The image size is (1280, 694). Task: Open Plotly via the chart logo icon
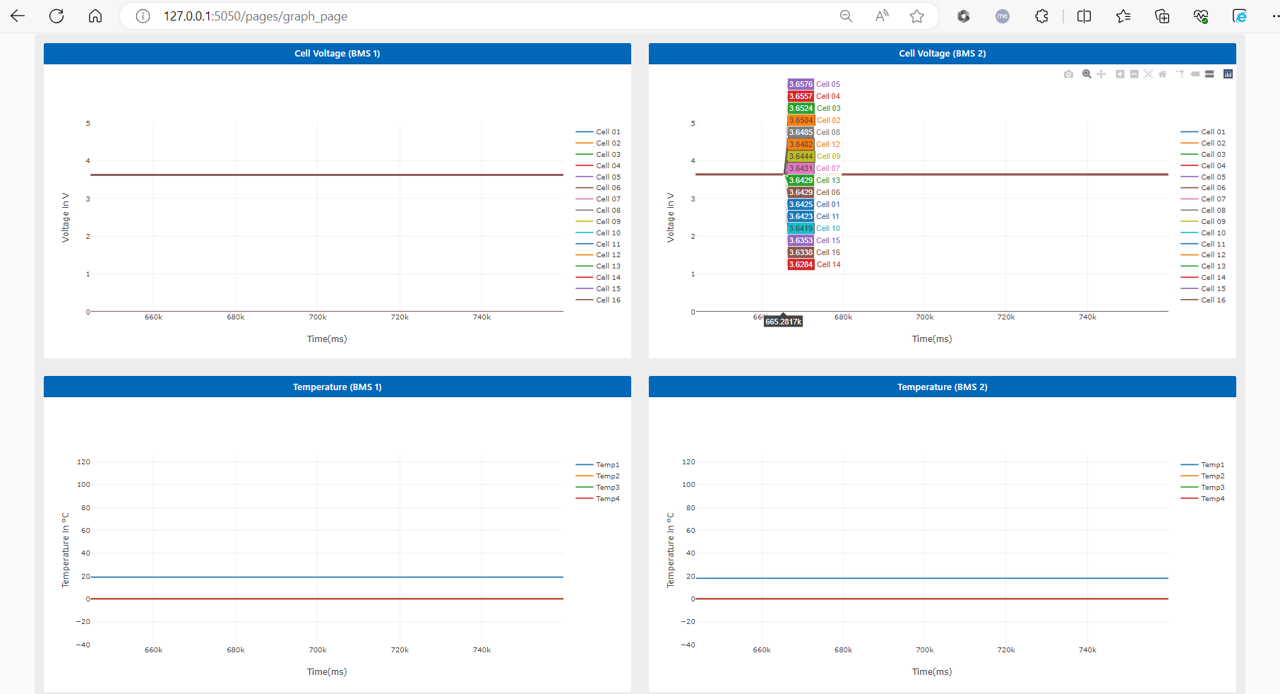(x=1227, y=73)
